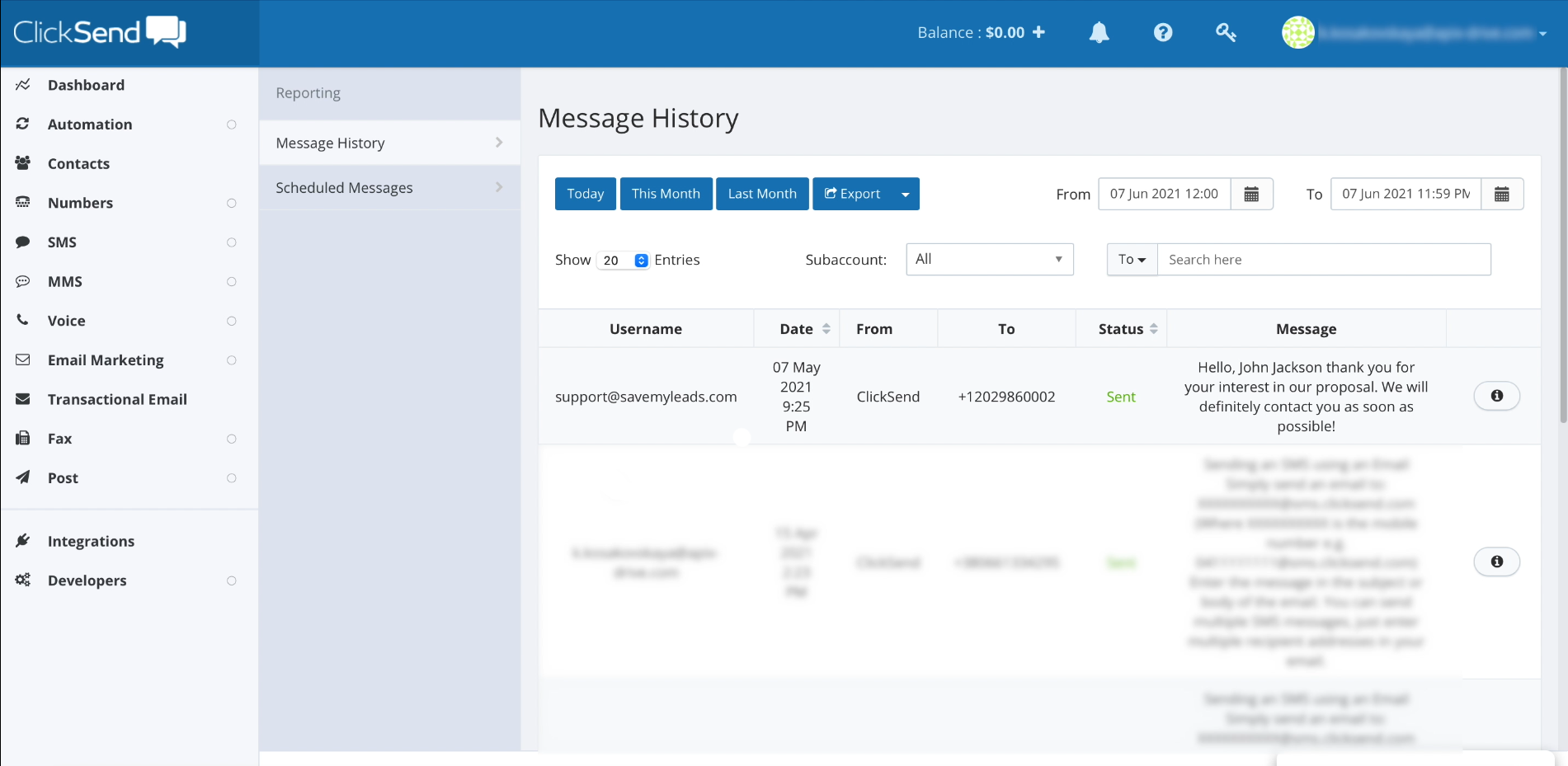Click the user avatar icon
This screenshot has height=766, width=1568.
point(1297,32)
